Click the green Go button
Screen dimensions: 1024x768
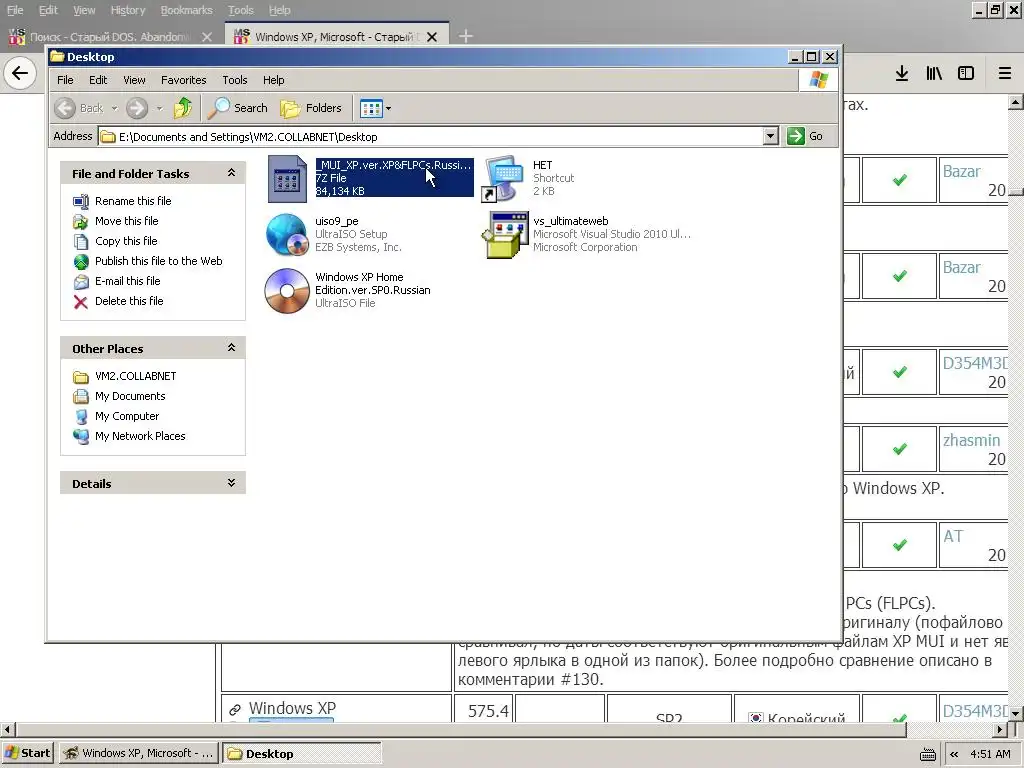[805, 136]
